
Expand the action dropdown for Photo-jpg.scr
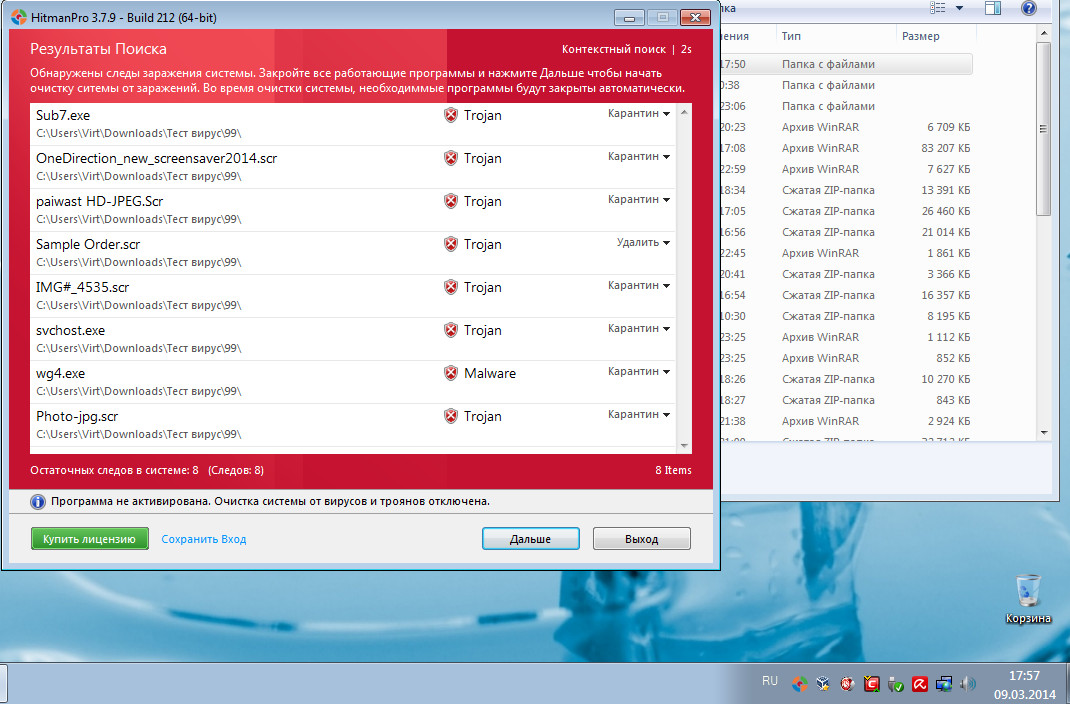[639, 415]
